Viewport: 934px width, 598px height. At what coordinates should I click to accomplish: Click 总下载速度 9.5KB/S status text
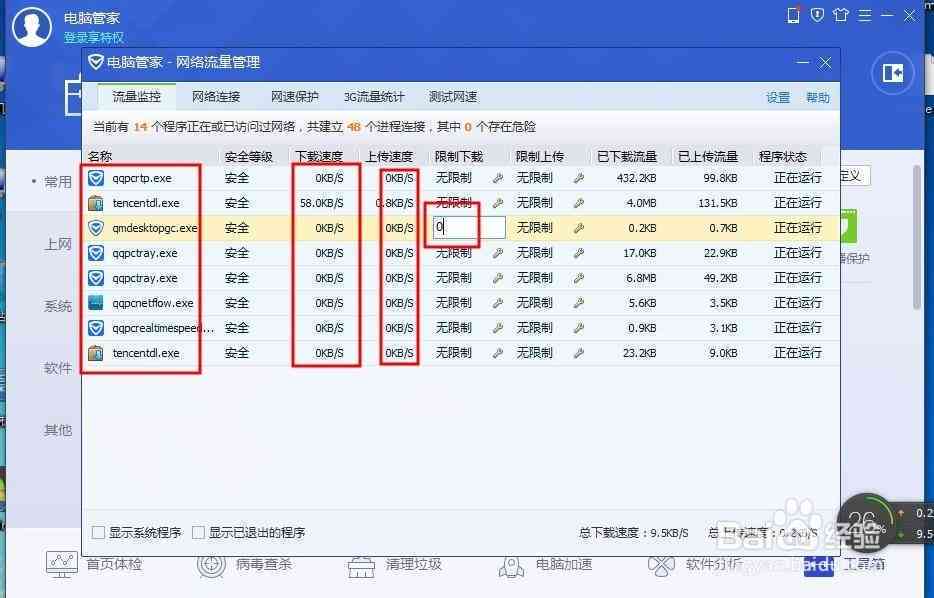coord(633,533)
